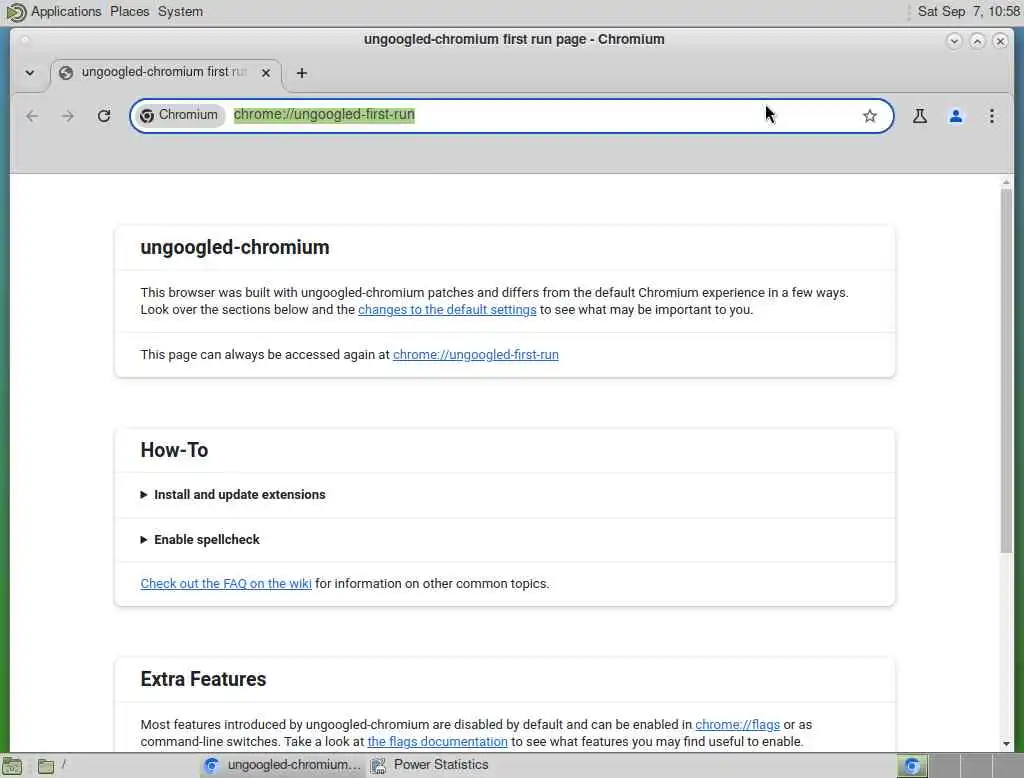Close the ungoogled-chromium first run tab
Screen dimensions: 1024x778
click(266, 73)
